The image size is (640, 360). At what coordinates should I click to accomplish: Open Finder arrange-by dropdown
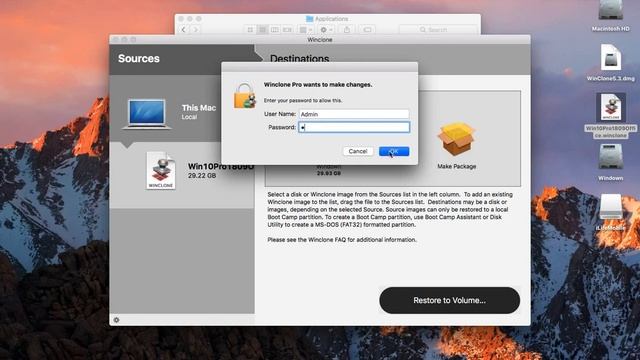(305, 30)
